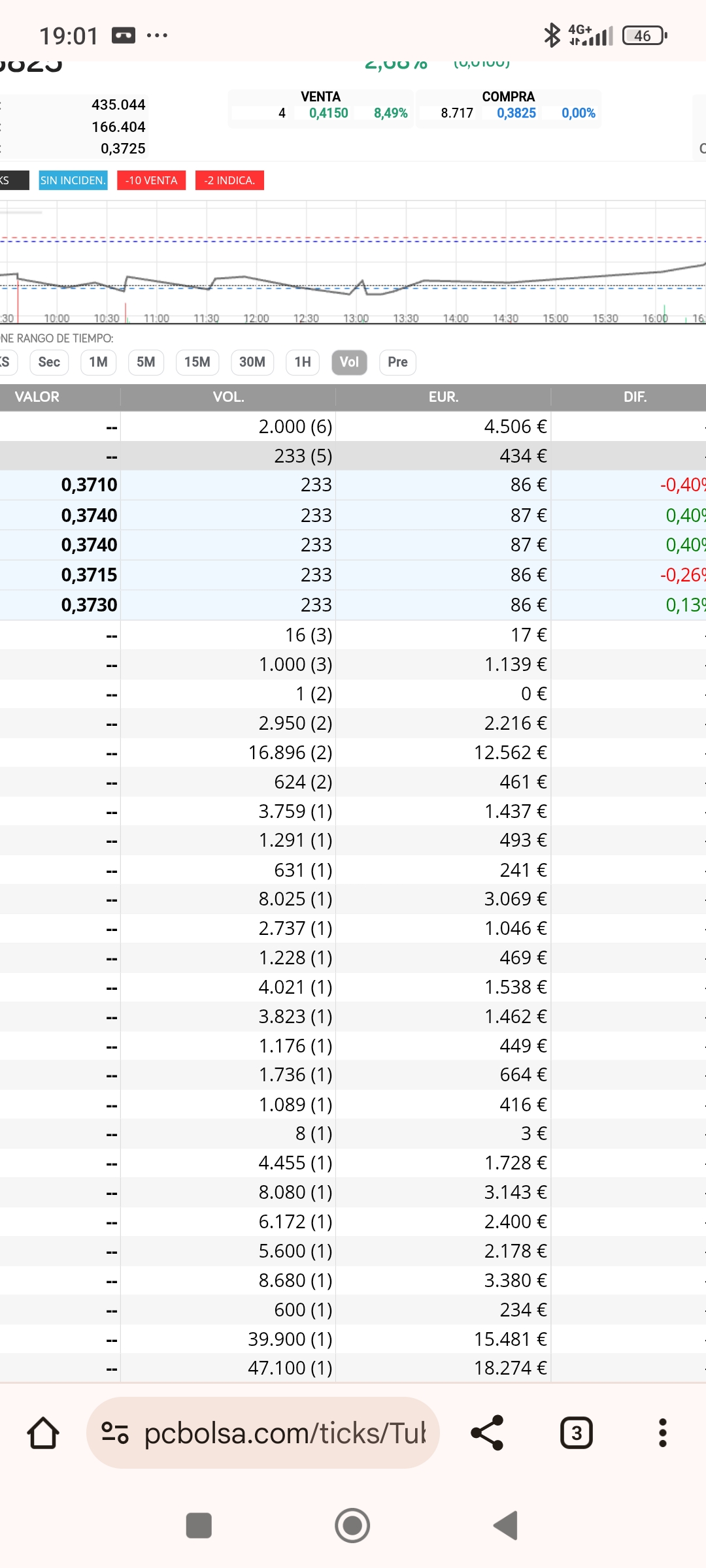
Task: Switch to the 5M time range
Action: pyautogui.click(x=146, y=362)
